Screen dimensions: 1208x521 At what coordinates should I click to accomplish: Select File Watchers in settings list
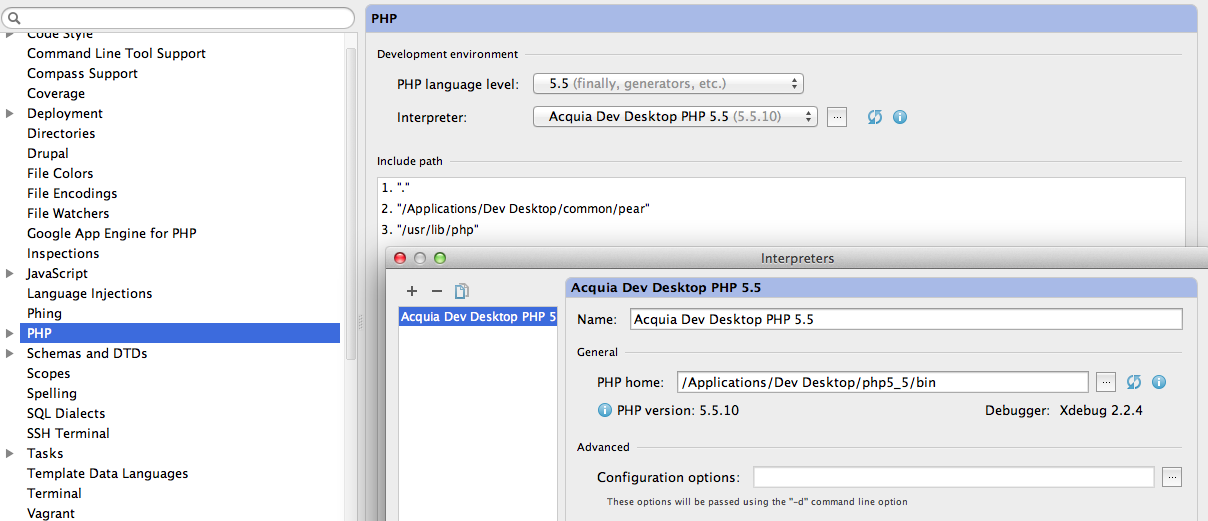click(x=68, y=213)
